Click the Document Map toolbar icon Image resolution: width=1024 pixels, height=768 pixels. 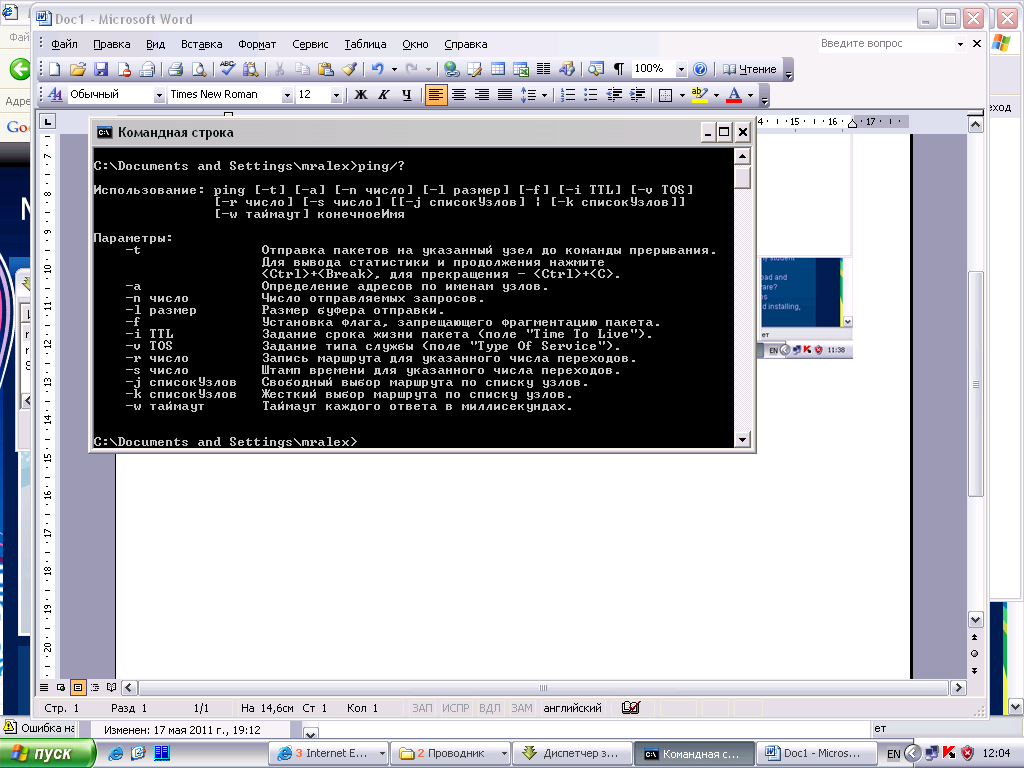595,69
